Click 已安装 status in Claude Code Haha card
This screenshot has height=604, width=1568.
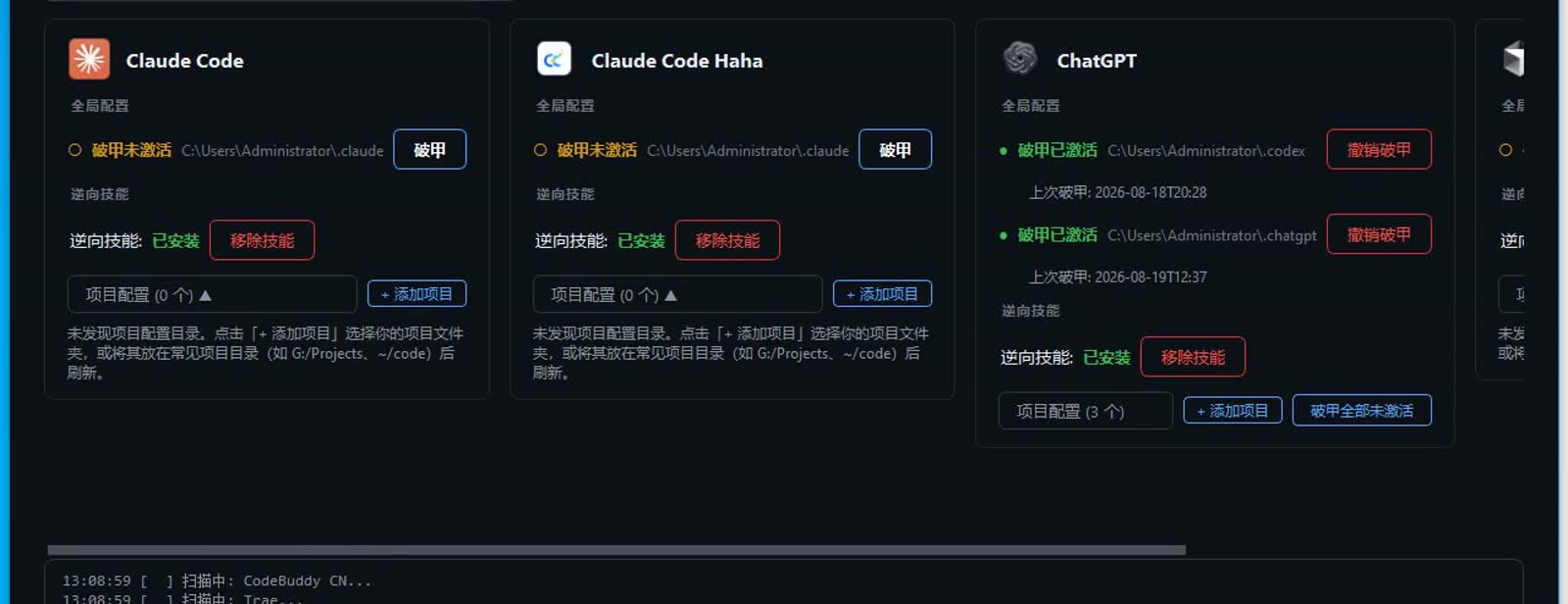coord(642,241)
